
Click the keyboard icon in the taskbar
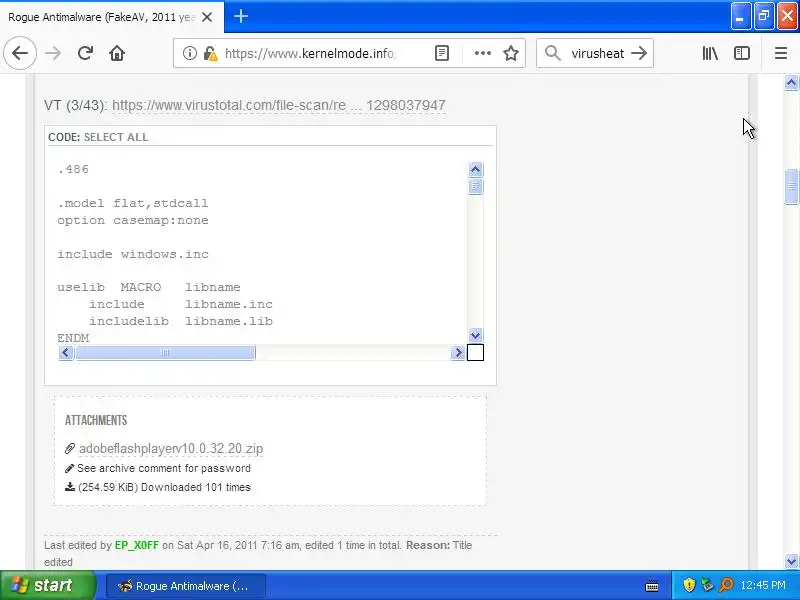click(652, 586)
